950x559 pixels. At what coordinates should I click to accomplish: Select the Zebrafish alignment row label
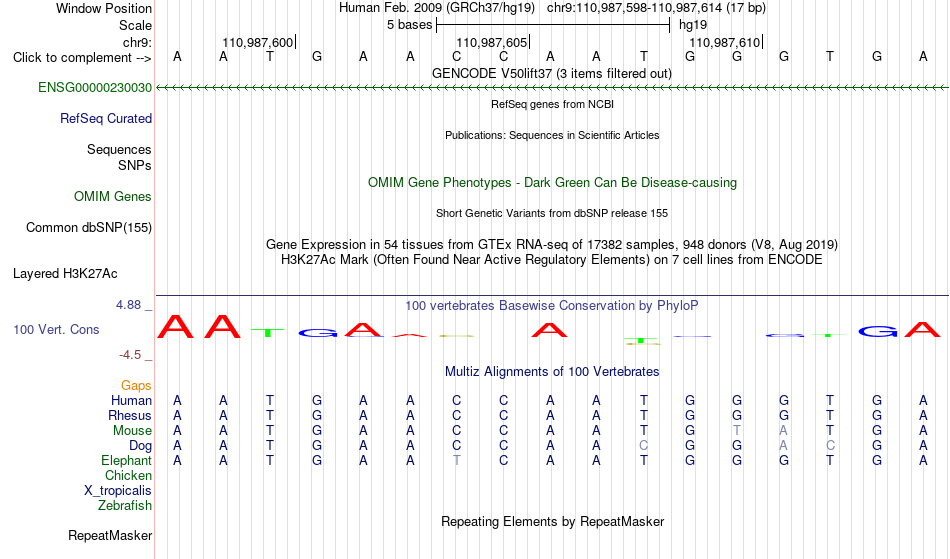125,506
